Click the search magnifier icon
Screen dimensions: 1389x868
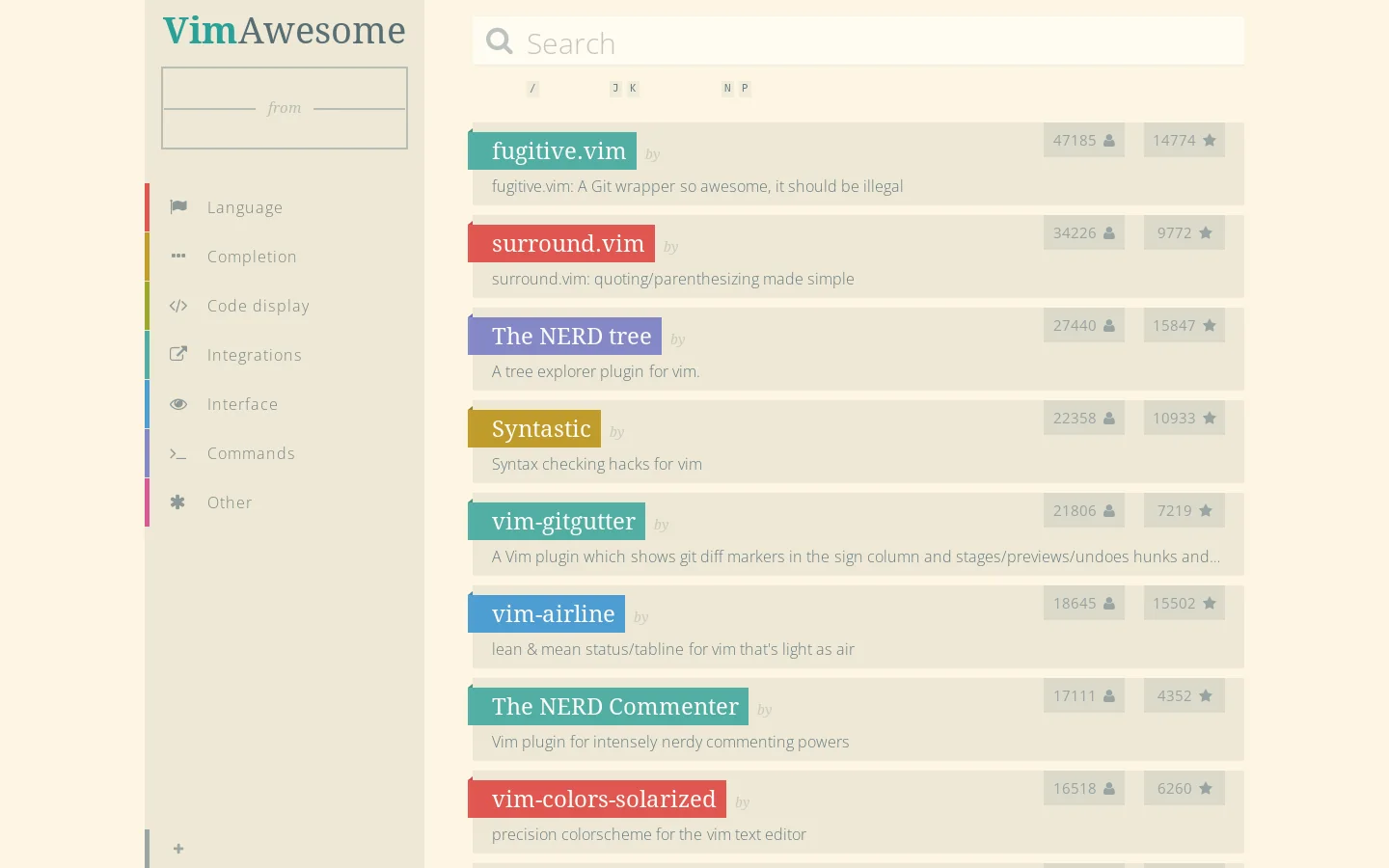[499, 41]
